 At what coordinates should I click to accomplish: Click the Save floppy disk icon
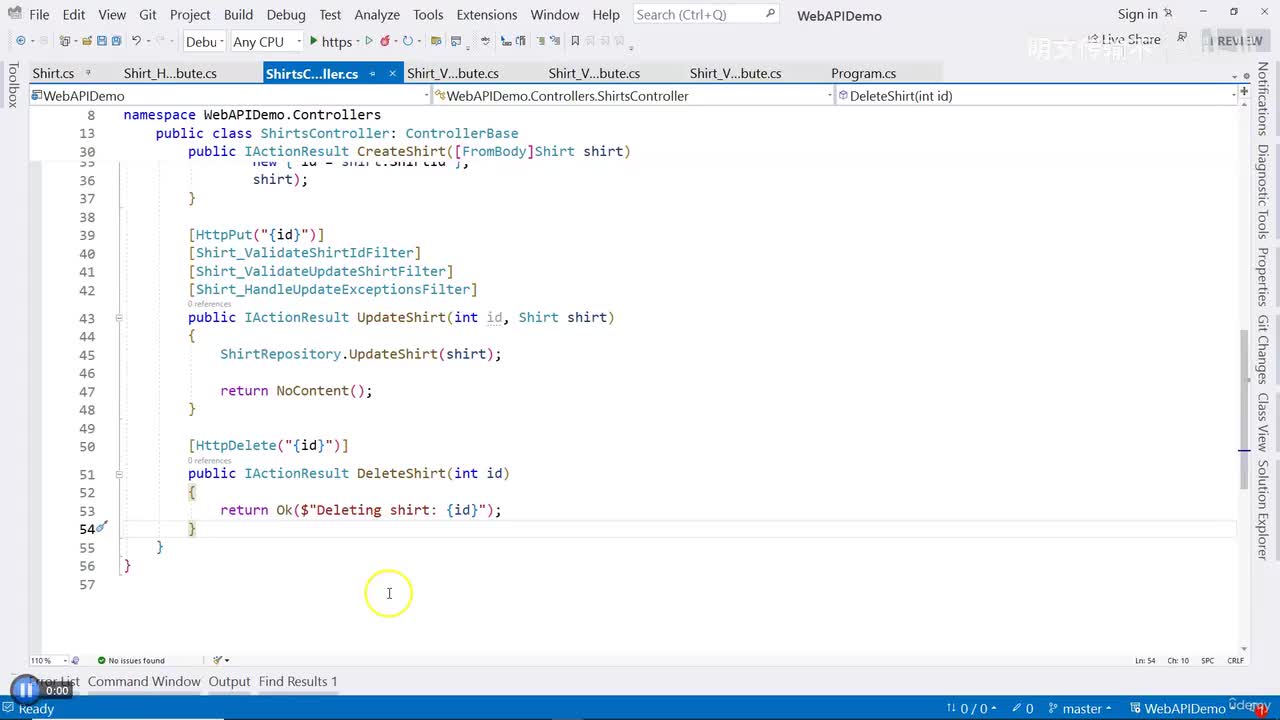tap(101, 41)
